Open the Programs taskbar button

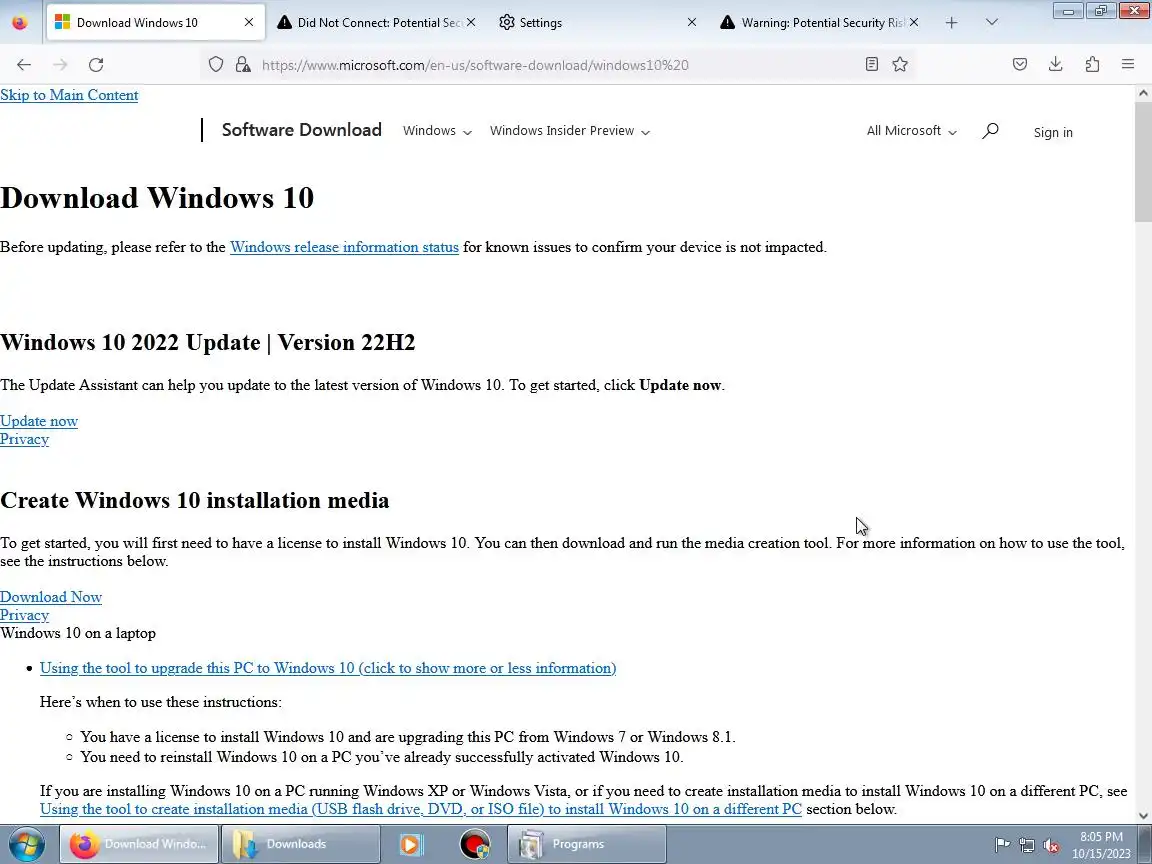point(586,844)
